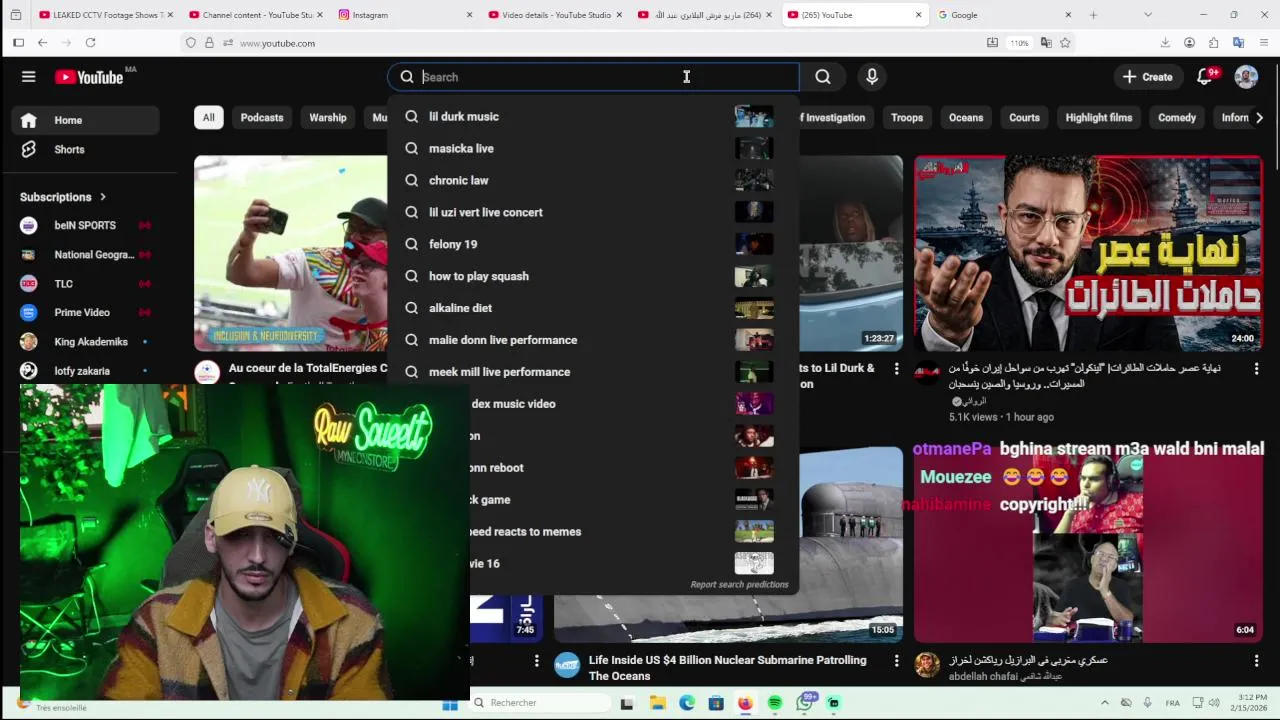Open a new browser tab
This screenshot has width=1280, height=720.
pos(1093,15)
